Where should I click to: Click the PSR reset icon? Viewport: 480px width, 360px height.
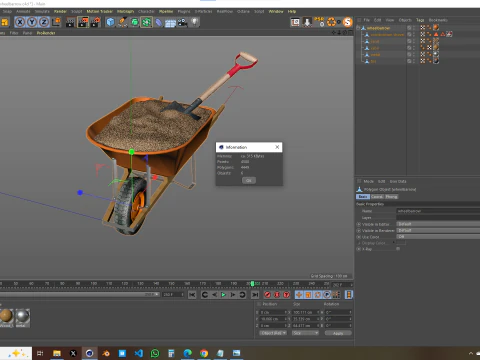click(x=319, y=22)
